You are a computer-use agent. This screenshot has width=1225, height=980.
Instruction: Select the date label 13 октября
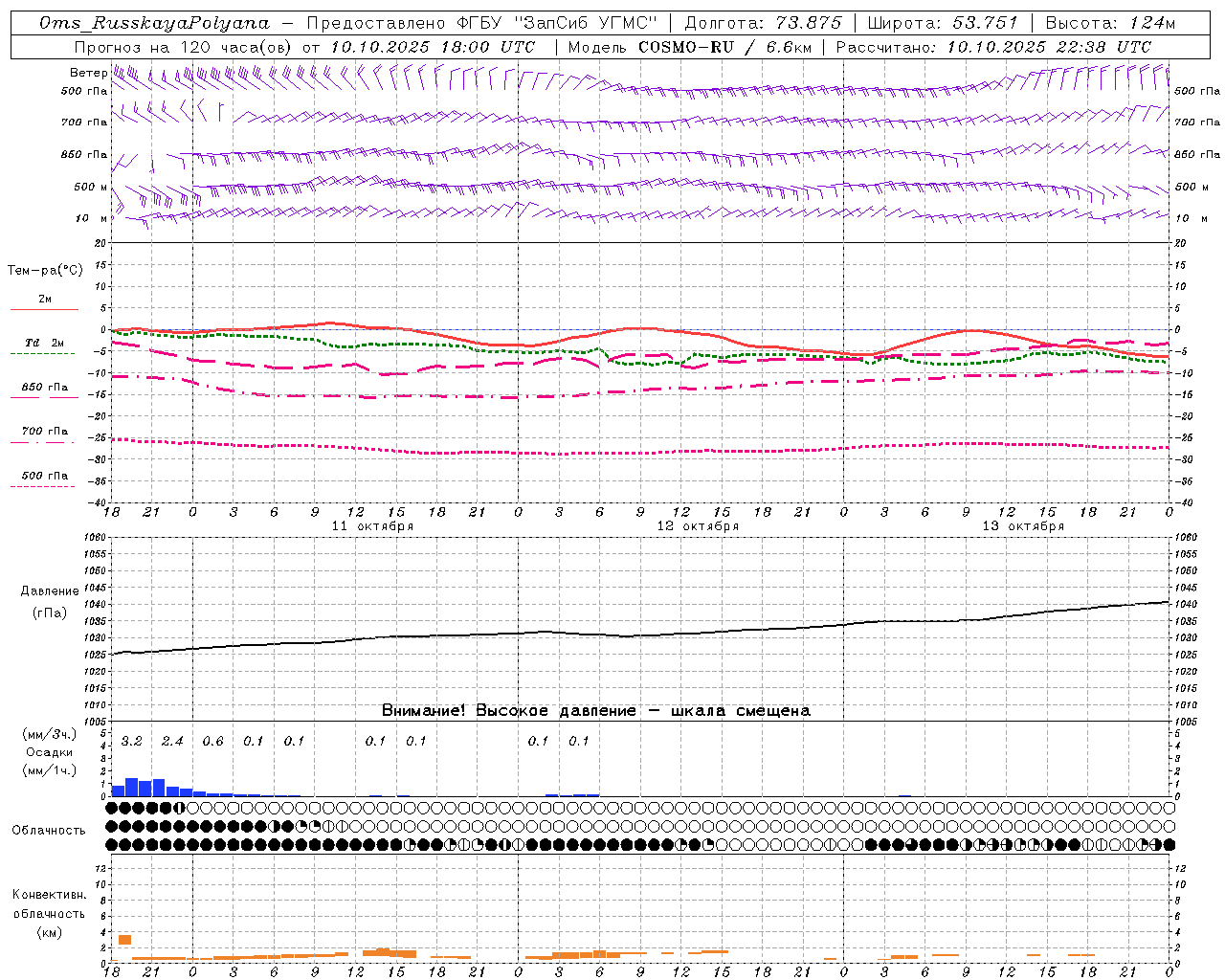pos(1023,526)
